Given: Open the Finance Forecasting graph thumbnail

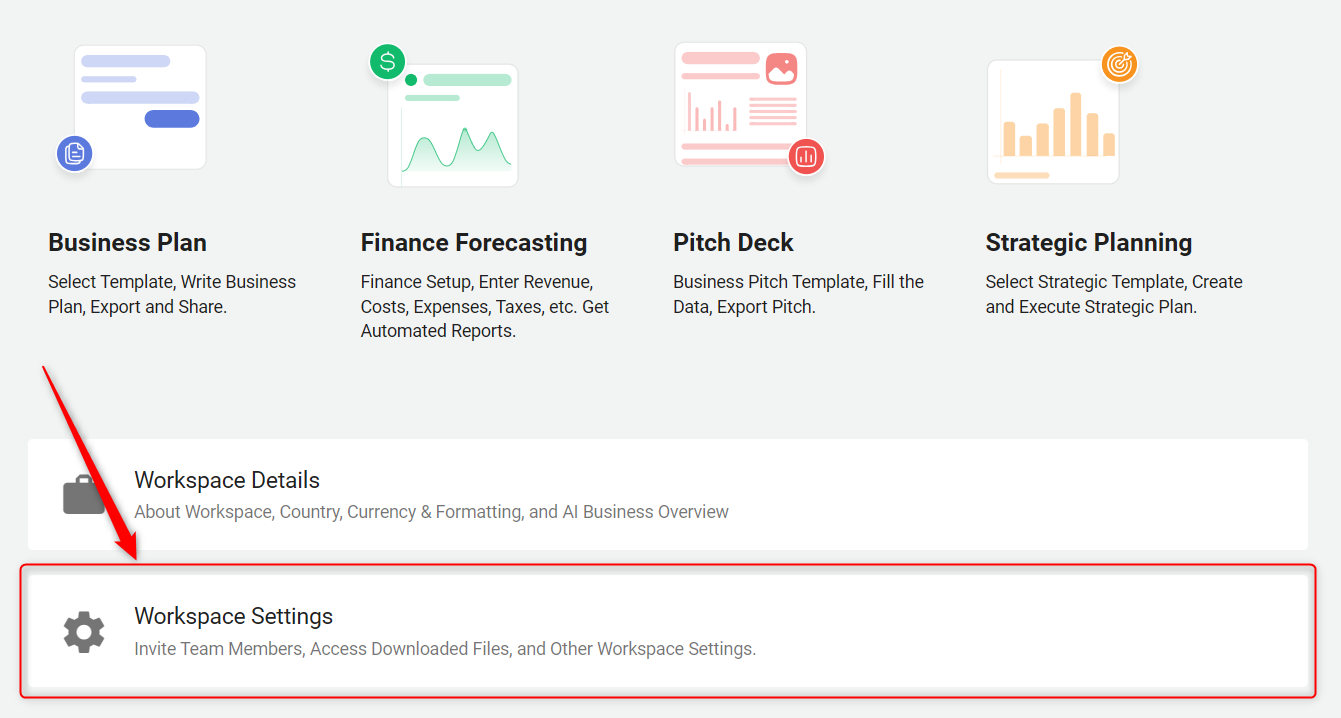Looking at the screenshot, I should coord(453,125).
